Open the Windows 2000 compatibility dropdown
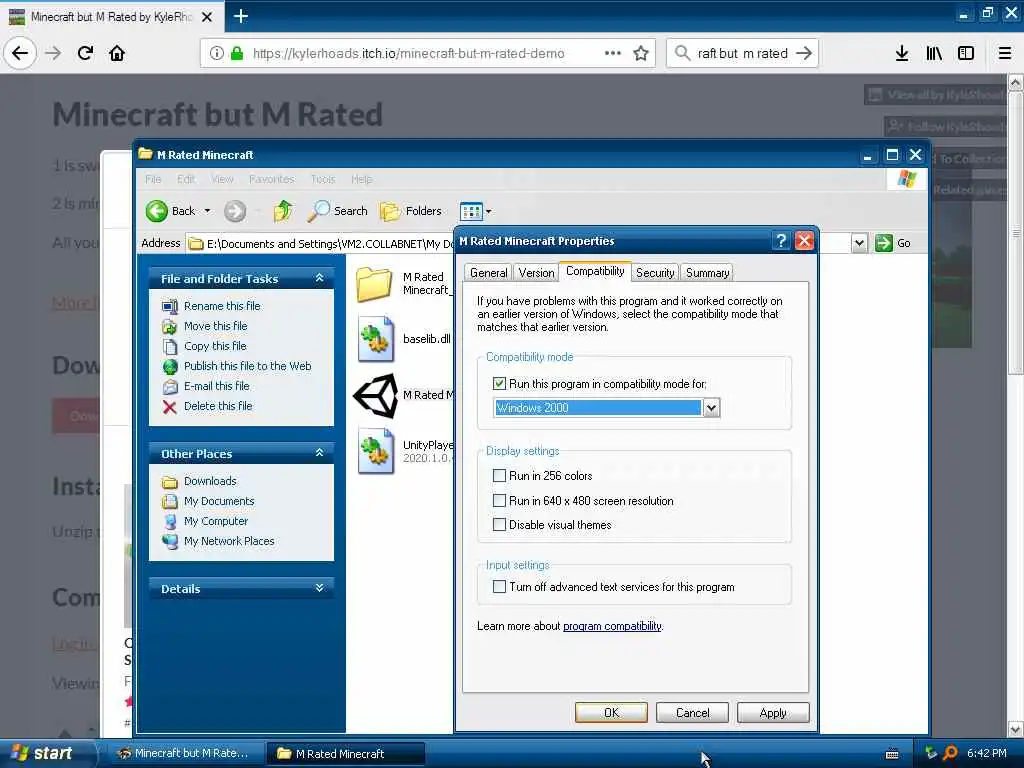 (x=711, y=408)
